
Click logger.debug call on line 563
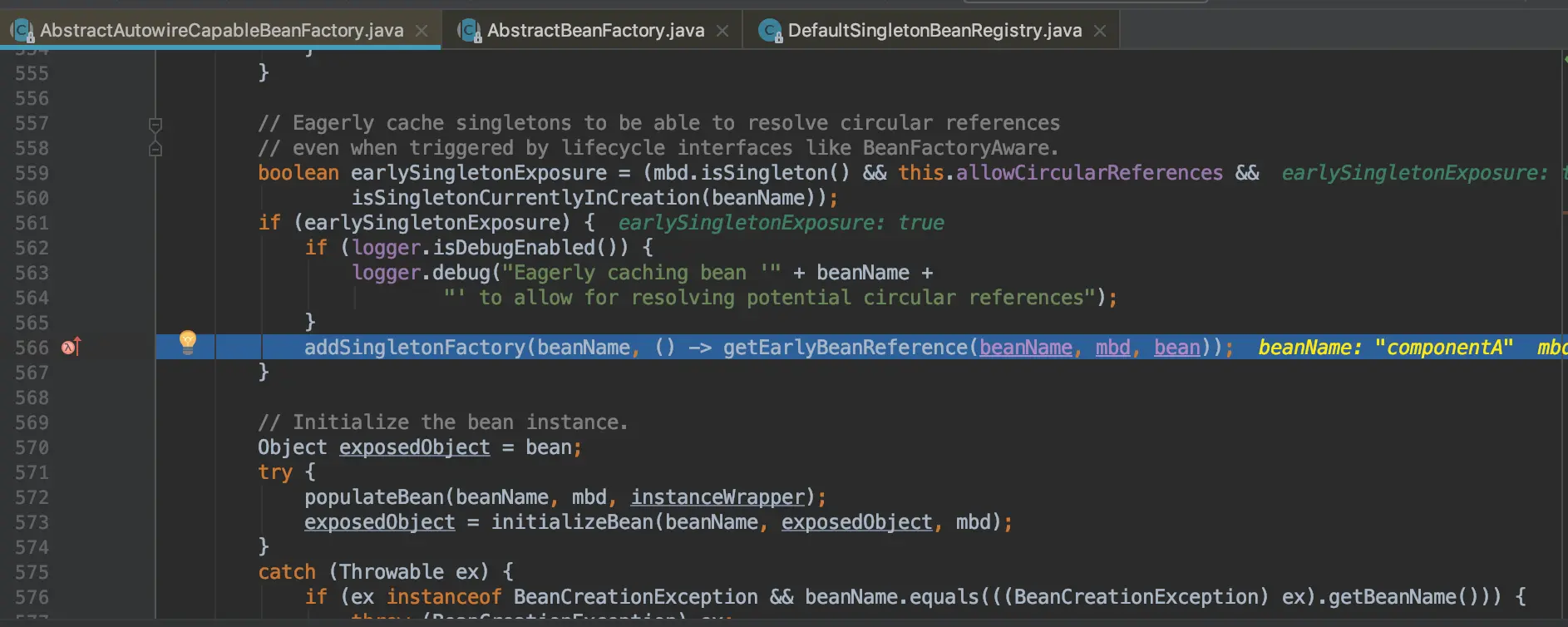[422, 273]
